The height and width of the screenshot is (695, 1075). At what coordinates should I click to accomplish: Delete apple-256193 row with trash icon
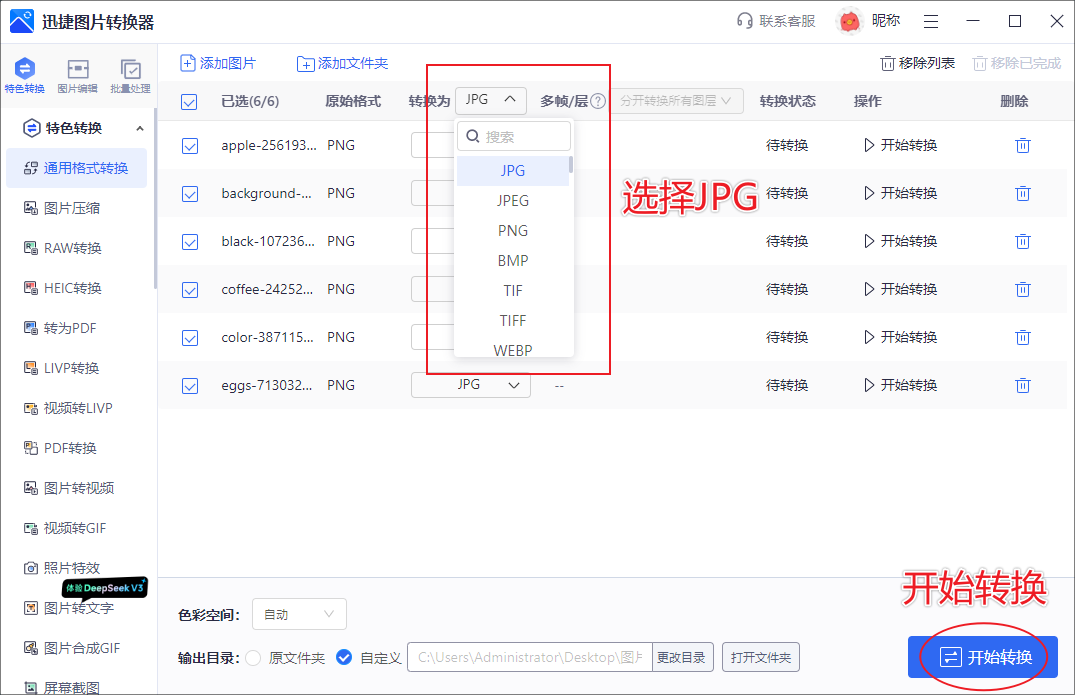[x=1023, y=145]
